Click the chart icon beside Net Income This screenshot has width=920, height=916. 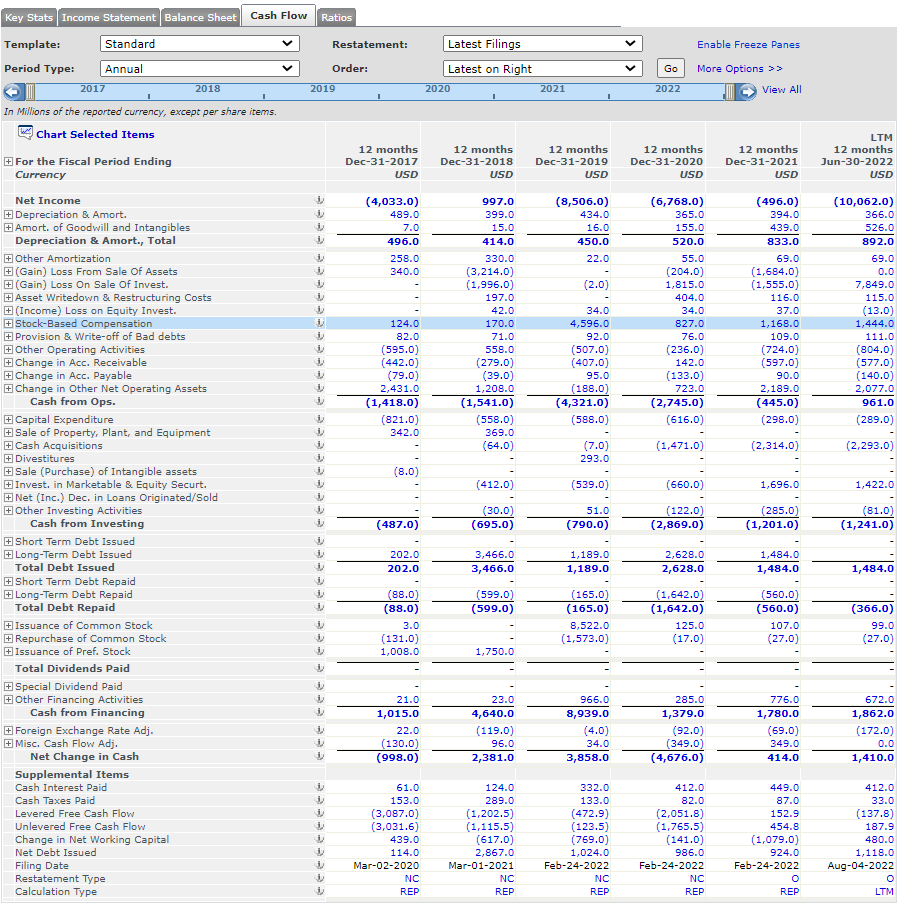[318, 200]
